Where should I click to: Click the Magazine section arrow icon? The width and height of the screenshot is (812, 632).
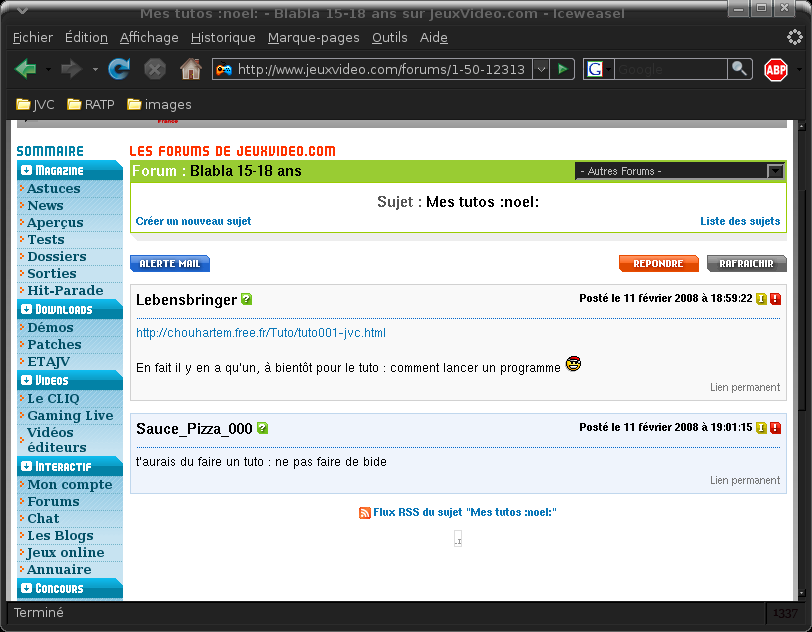click(x=27, y=170)
